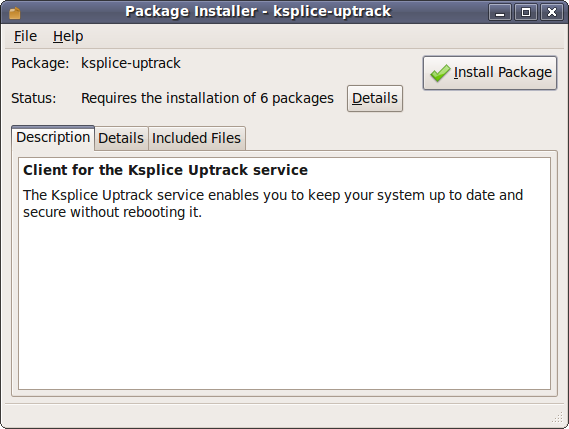Minimize the Package Installer window
The height and width of the screenshot is (429, 569).
coord(500,12)
